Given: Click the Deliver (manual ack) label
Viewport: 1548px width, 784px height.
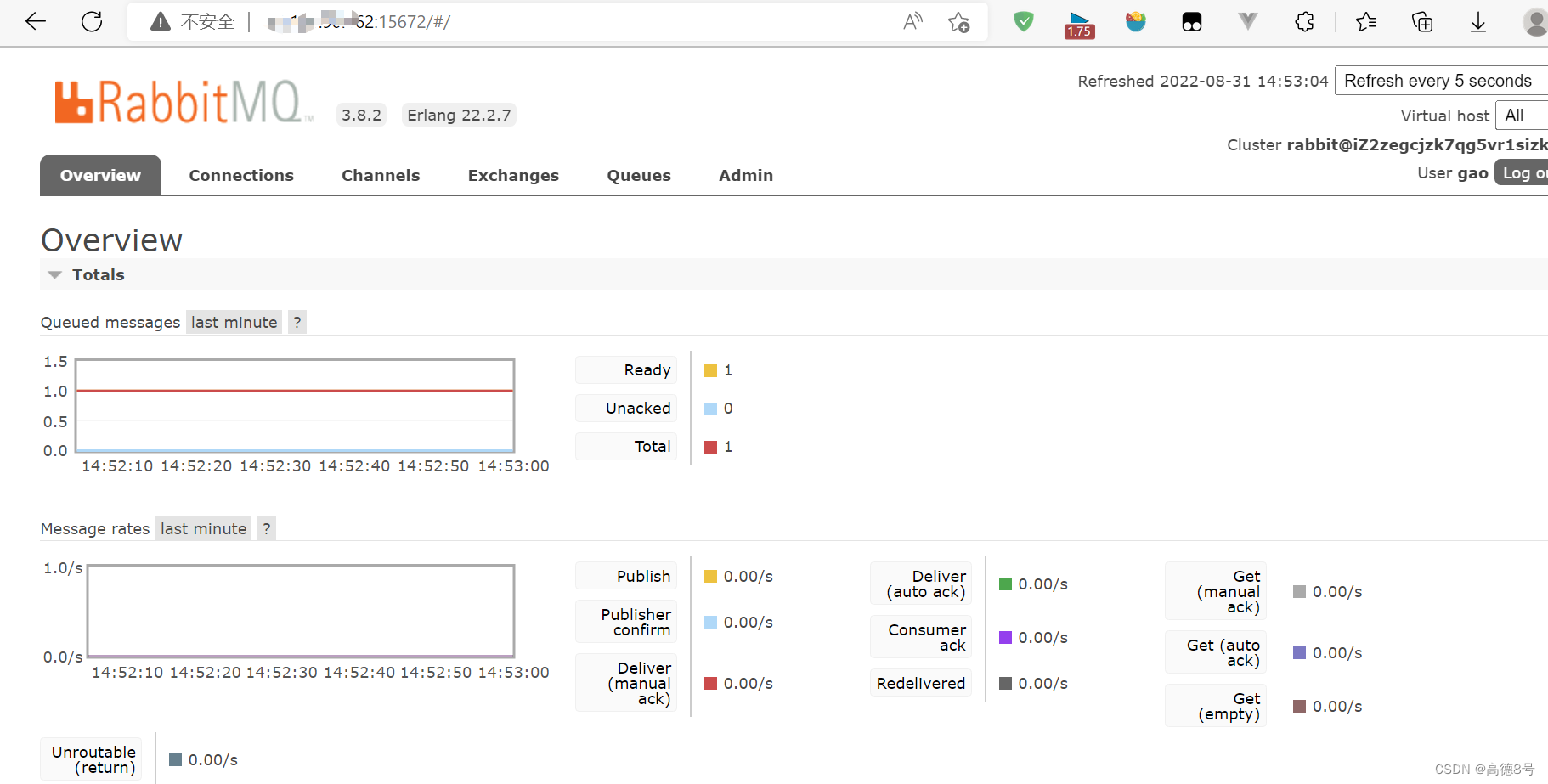Looking at the screenshot, I should pyautogui.click(x=626, y=683).
